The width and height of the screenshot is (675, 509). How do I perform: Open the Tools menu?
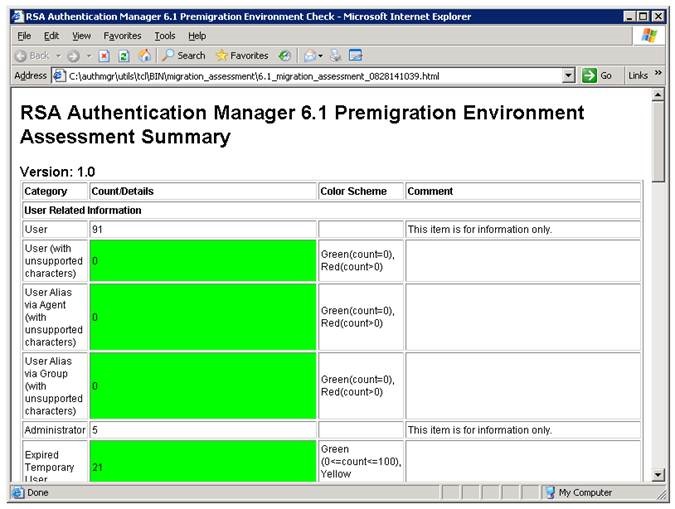164,35
